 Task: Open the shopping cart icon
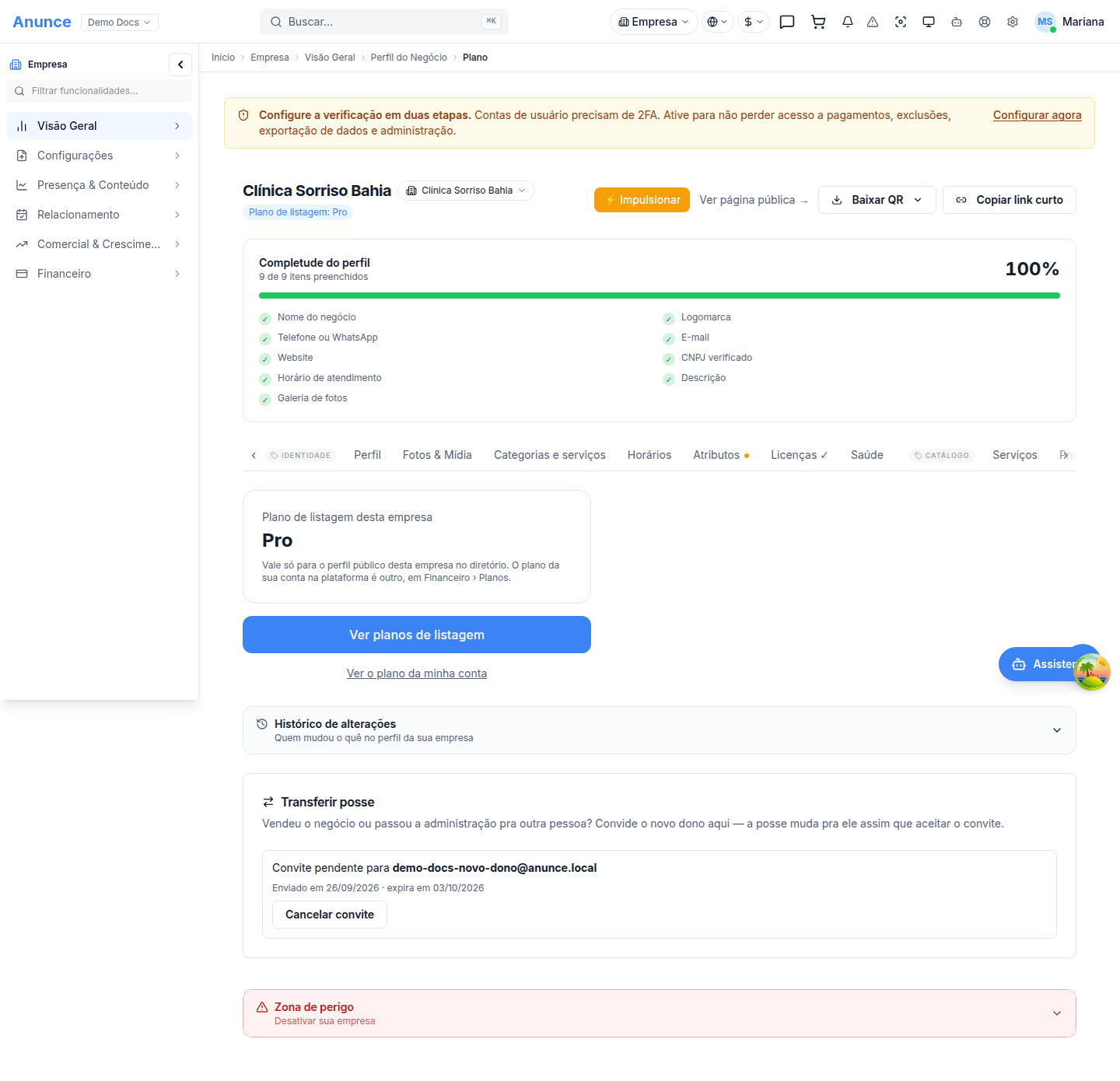pyautogui.click(x=818, y=22)
